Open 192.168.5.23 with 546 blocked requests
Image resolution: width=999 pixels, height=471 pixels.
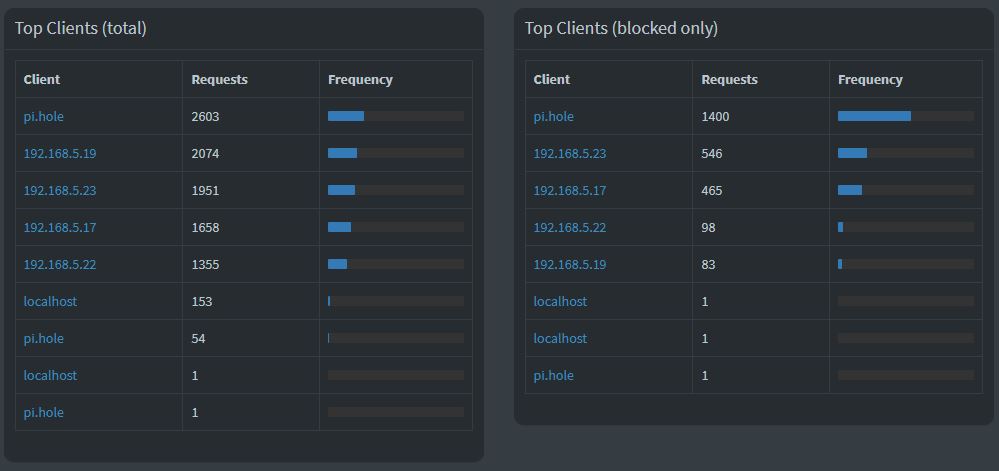570,154
